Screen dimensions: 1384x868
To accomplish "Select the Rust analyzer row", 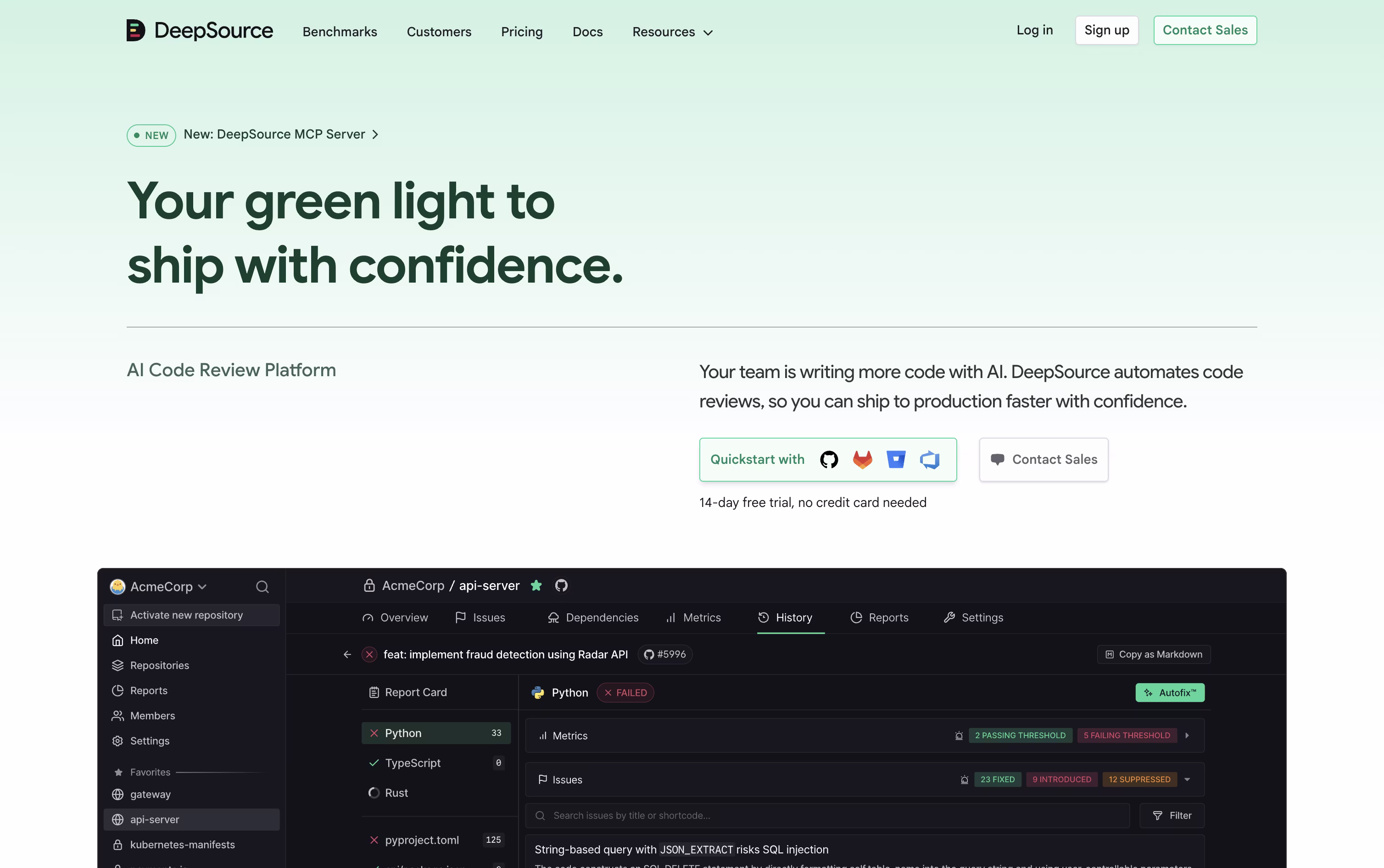I will [436, 793].
